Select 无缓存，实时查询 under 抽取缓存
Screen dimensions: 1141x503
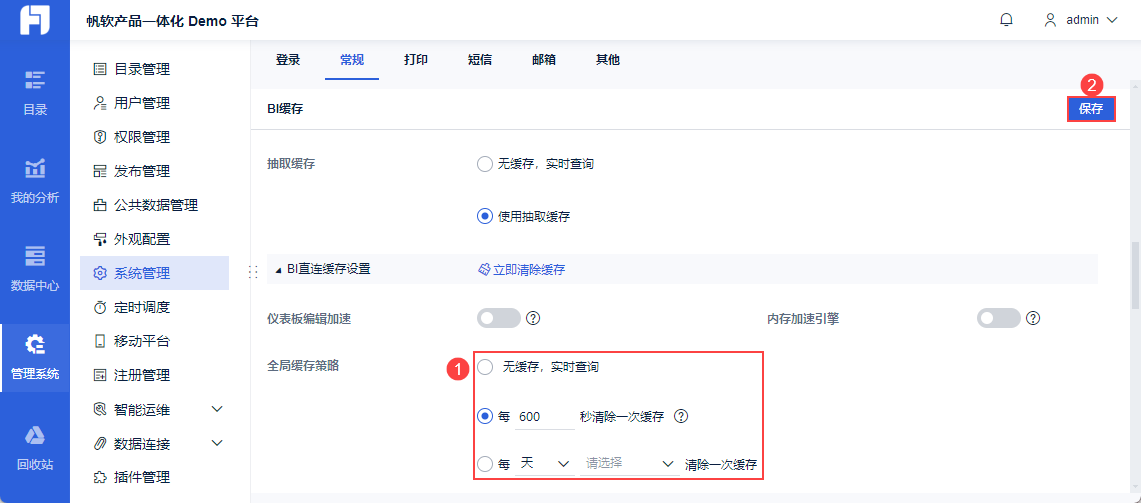point(485,164)
